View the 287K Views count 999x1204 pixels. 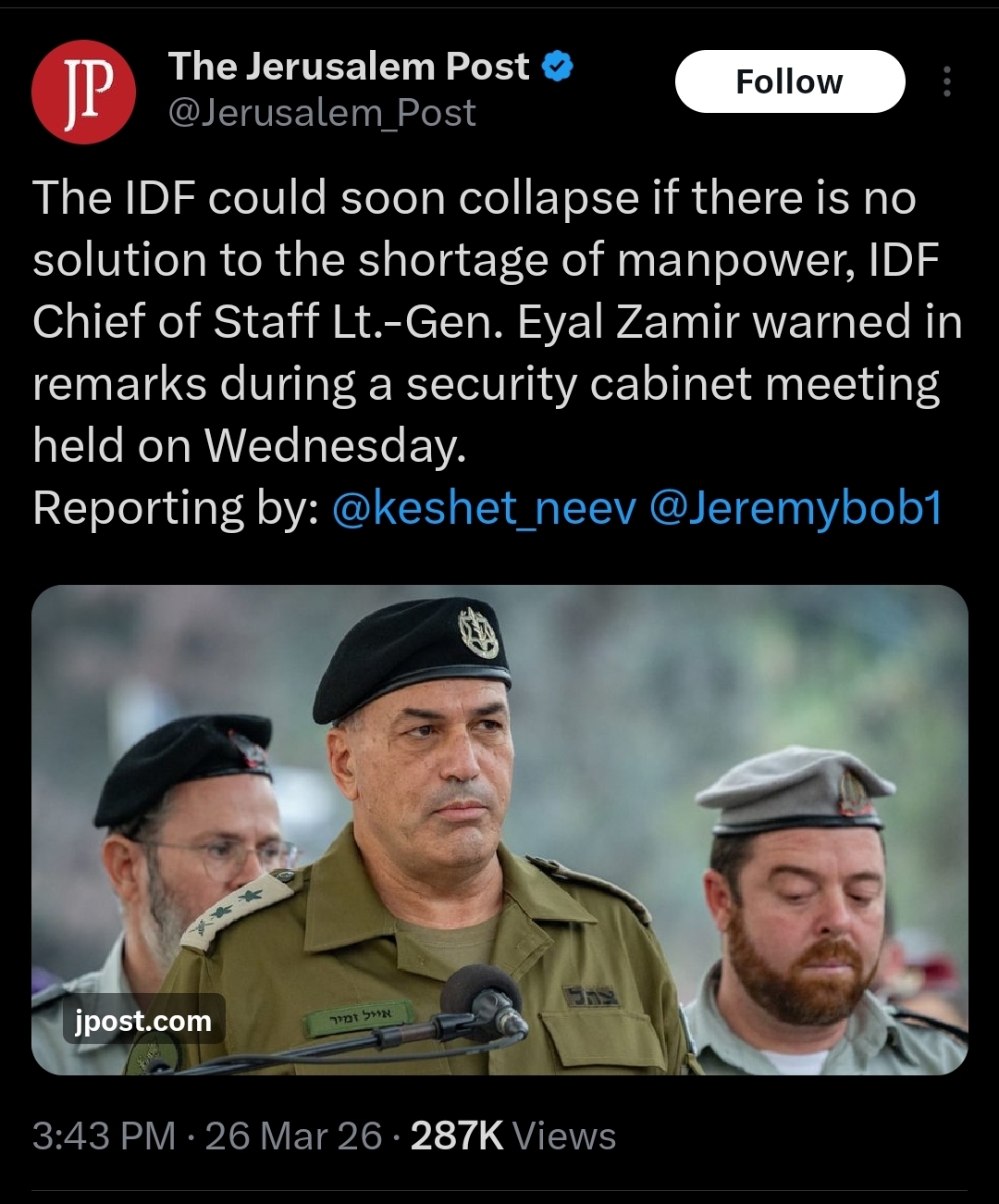pyautogui.click(x=513, y=1136)
